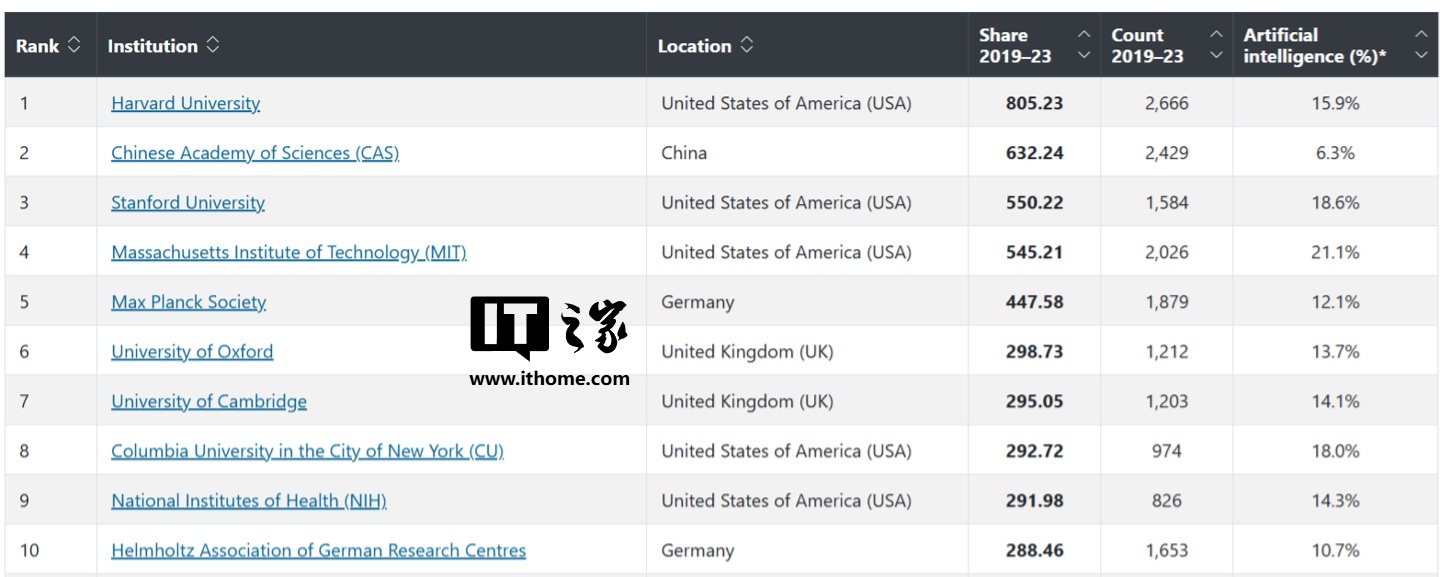1440x577 pixels.
Task: Go to University of Cambridge link
Action: [x=209, y=401]
